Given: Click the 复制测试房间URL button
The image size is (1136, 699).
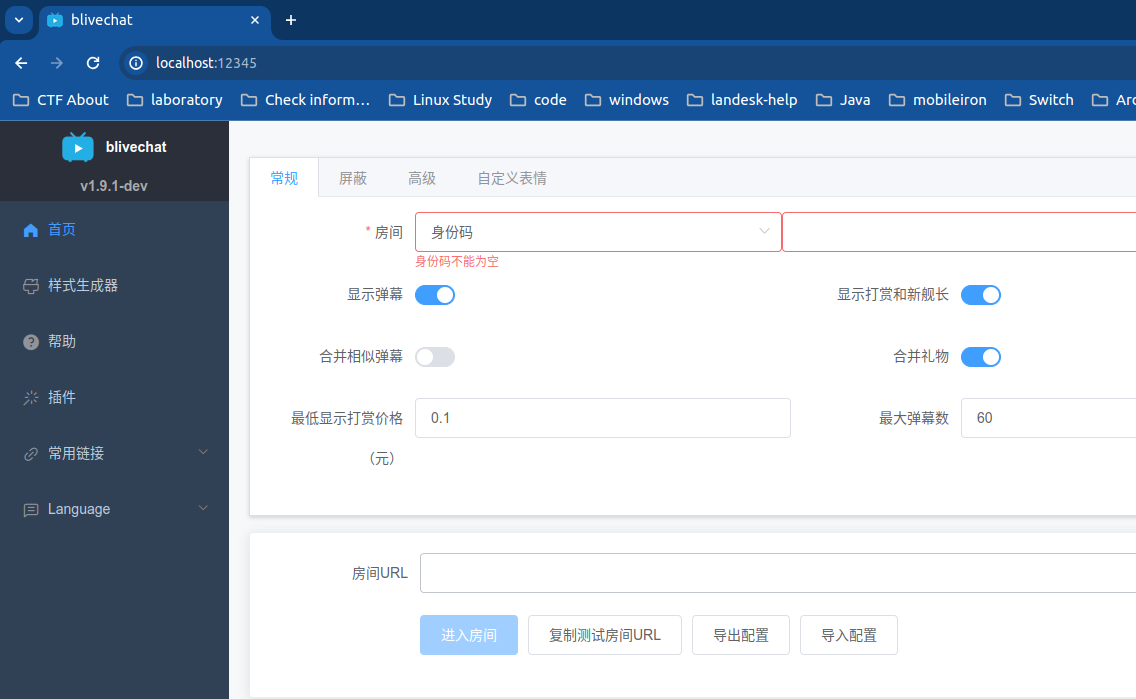Looking at the screenshot, I should coord(605,635).
